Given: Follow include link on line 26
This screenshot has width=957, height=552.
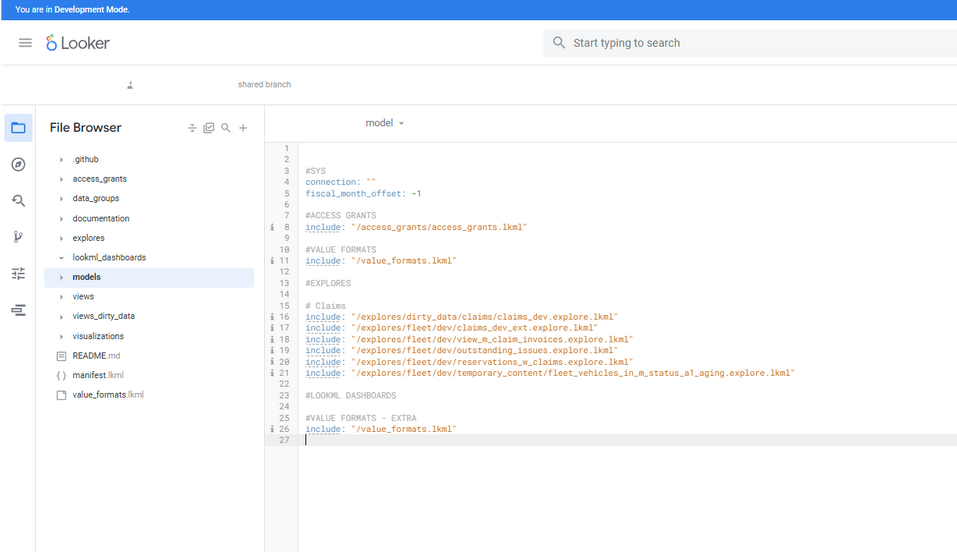Looking at the screenshot, I should 323,429.
